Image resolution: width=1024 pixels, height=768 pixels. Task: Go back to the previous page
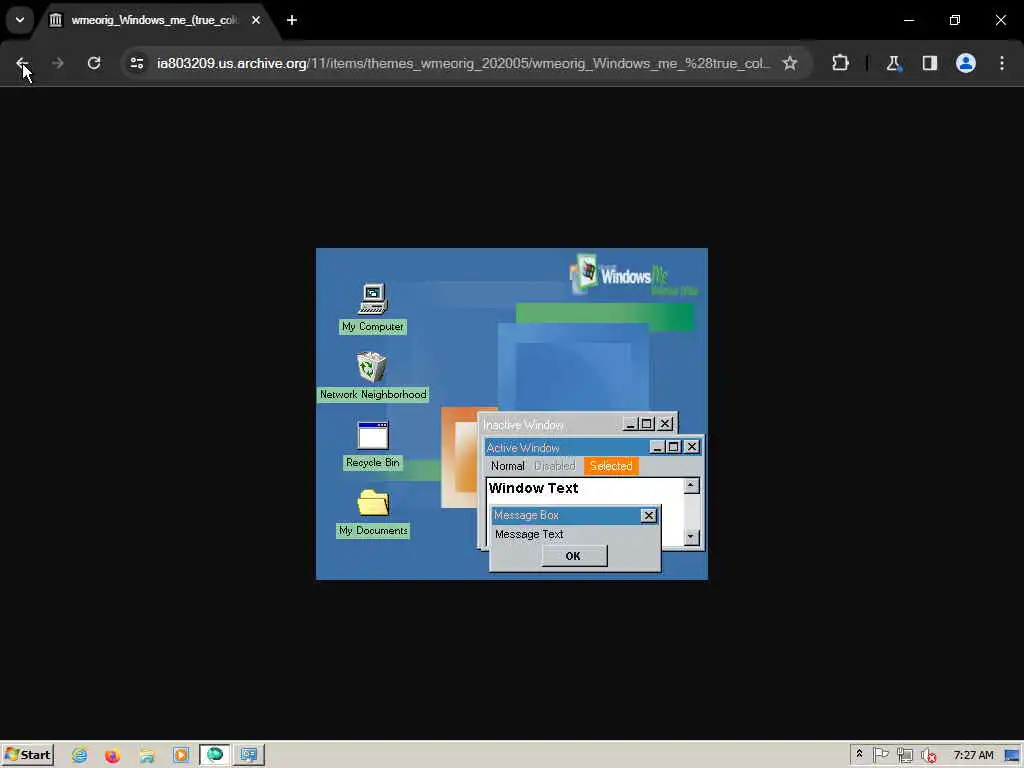[x=22, y=63]
